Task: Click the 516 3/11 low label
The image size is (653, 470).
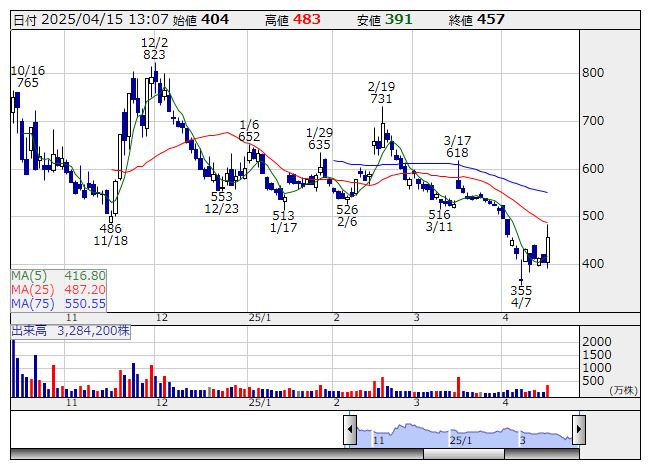Action: point(439,221)
